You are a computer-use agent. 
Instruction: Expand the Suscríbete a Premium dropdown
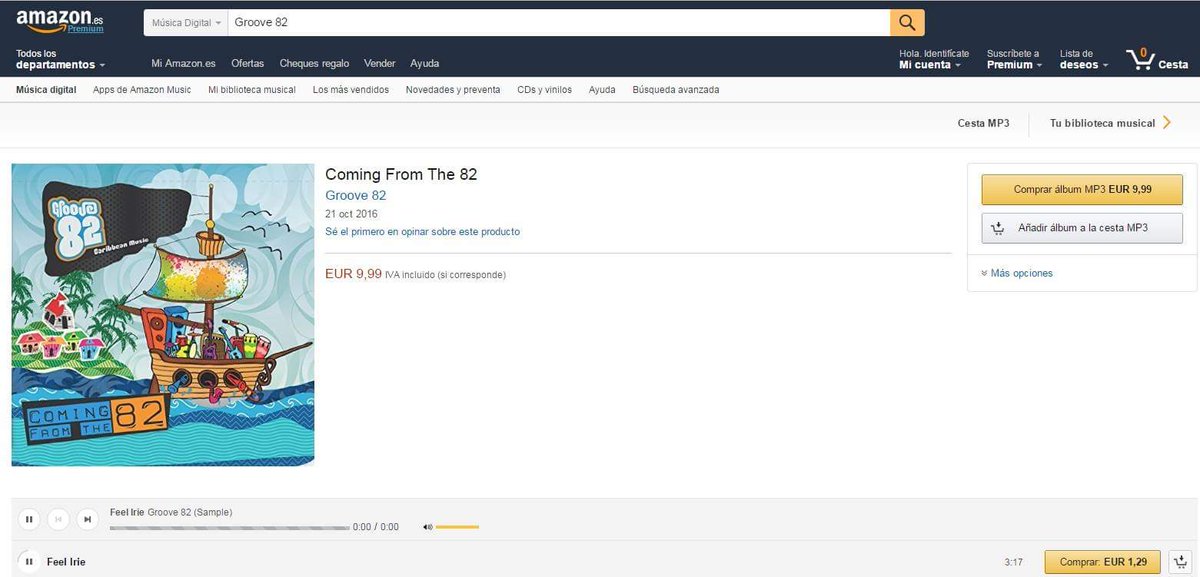coord(1014,59)
